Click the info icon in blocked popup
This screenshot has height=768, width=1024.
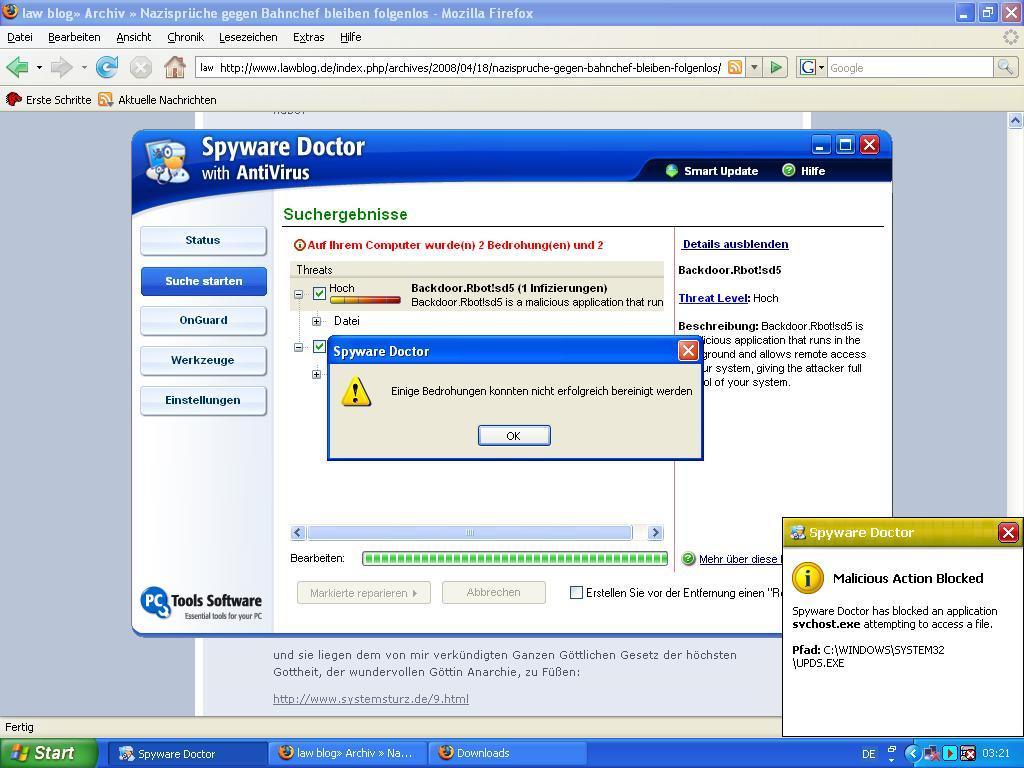point(808,578)
